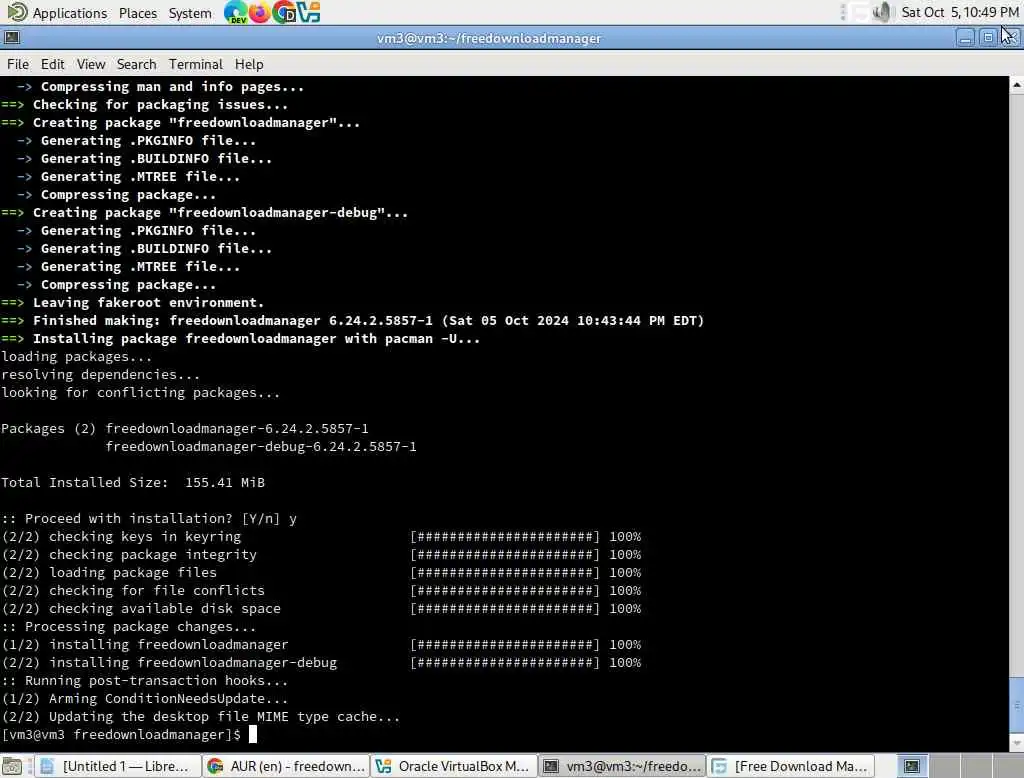Viewport: 1024px width, 778px height.
Task: Launch Firefox from the top panel
Action: click(x=259, y=12)
